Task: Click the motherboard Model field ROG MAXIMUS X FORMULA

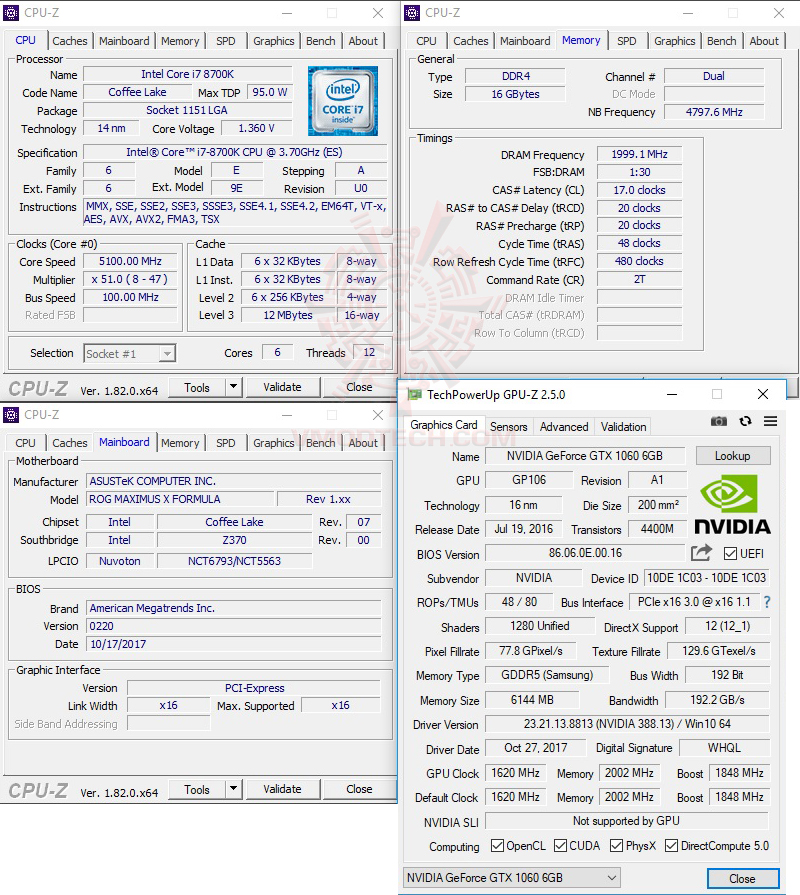Action: 180,499
